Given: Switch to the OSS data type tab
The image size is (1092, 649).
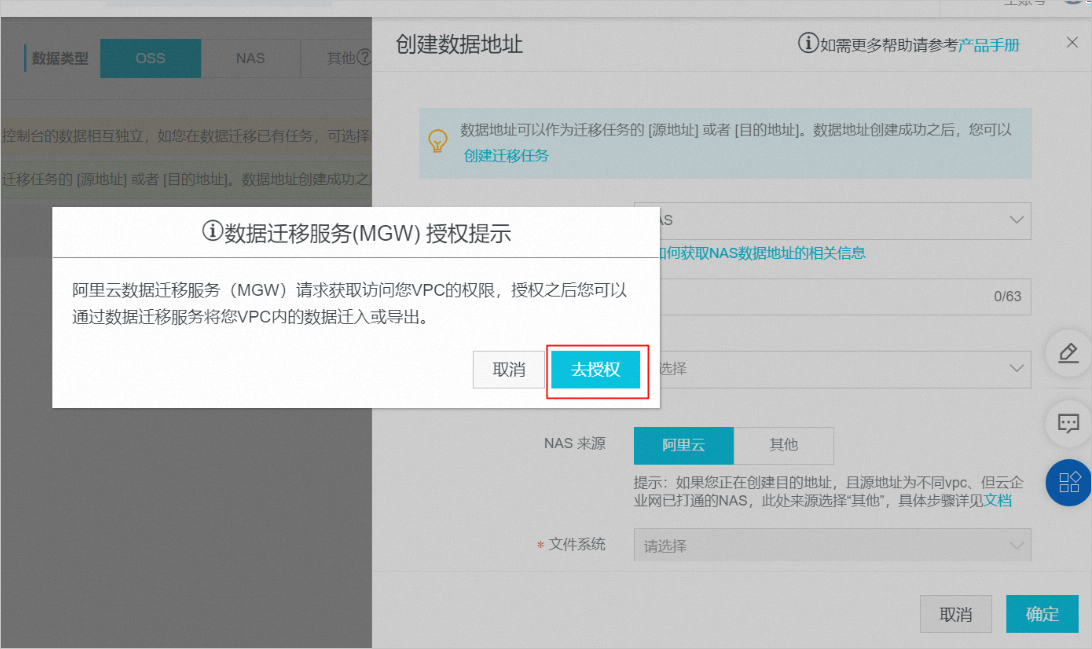Looking at the screenshot, I should (150, 58).
